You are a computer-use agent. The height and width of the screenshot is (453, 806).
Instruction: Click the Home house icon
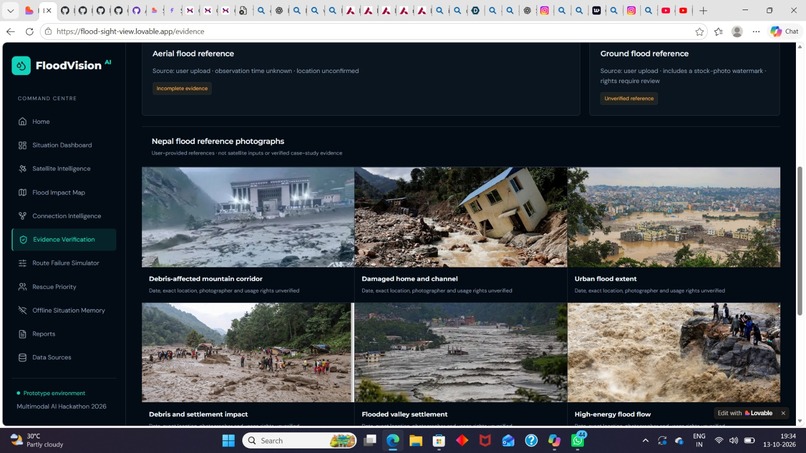pos(23,122)
